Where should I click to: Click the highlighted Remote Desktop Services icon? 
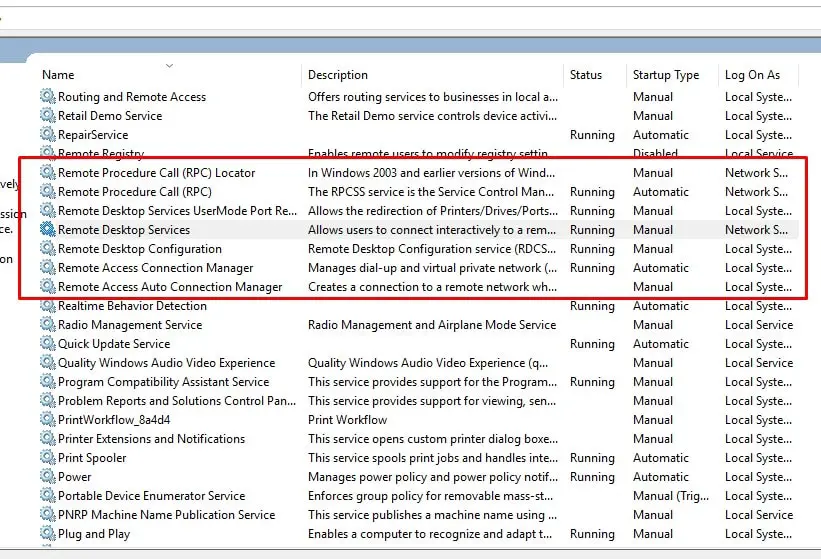48,229
